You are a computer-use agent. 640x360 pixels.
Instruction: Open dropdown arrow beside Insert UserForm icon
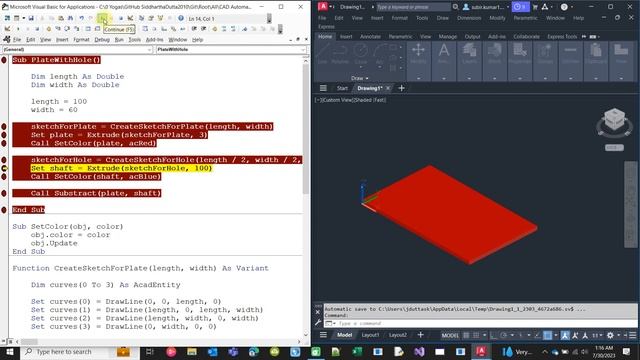coord(24,18)
